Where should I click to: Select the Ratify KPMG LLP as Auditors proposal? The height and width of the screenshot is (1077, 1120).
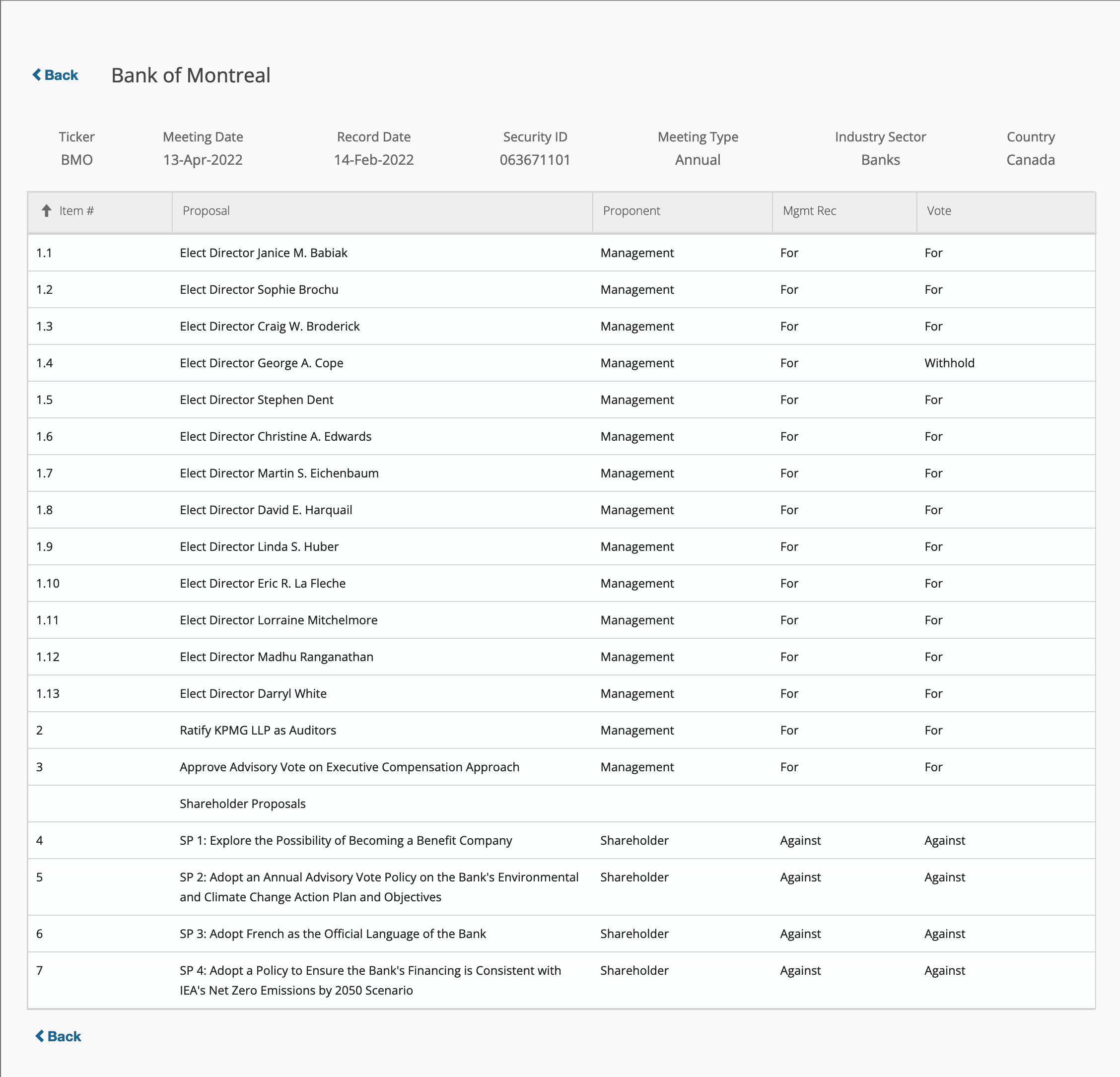click(x=258, y=730)
